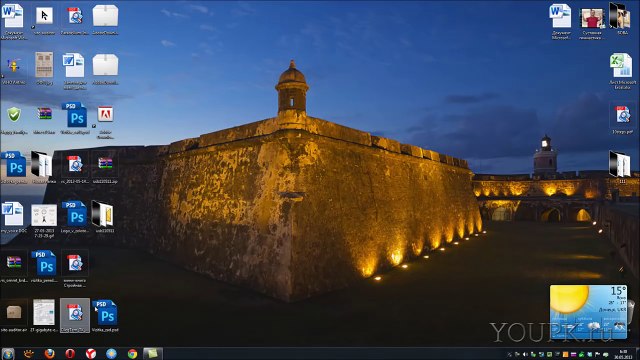Open the Windows Start menu orb

pos(8,353)
